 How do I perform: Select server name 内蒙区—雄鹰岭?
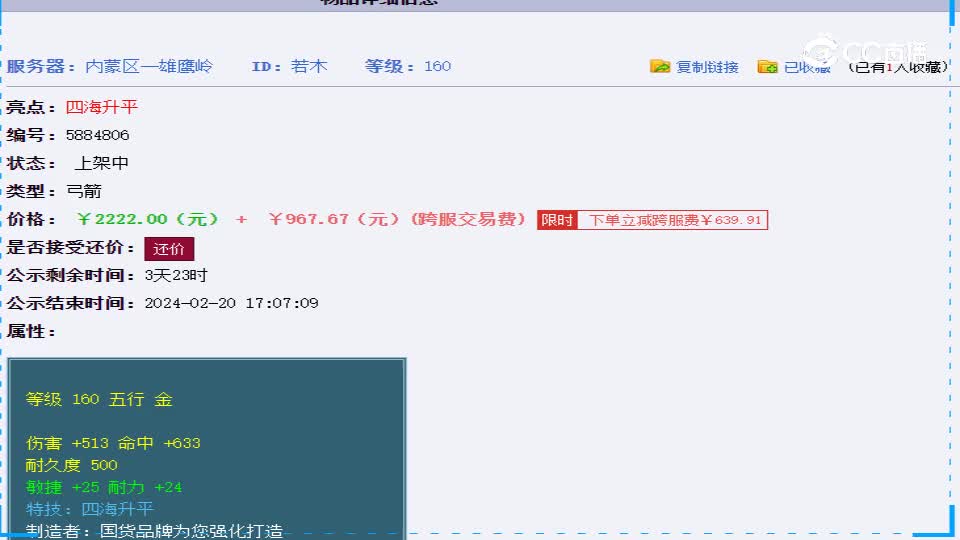[149, 66]
